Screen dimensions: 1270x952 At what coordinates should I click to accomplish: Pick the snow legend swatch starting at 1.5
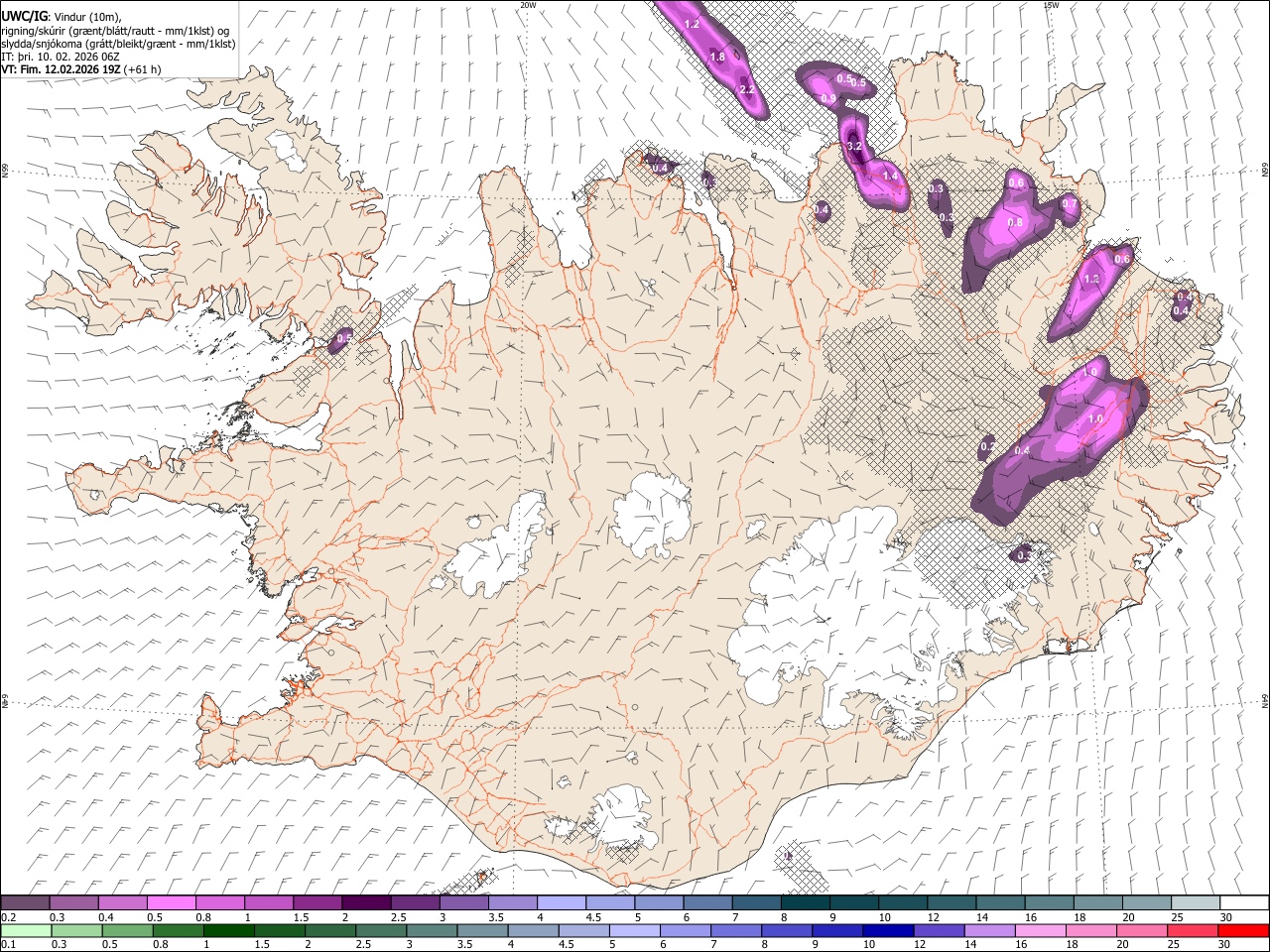tap(317, 903)
